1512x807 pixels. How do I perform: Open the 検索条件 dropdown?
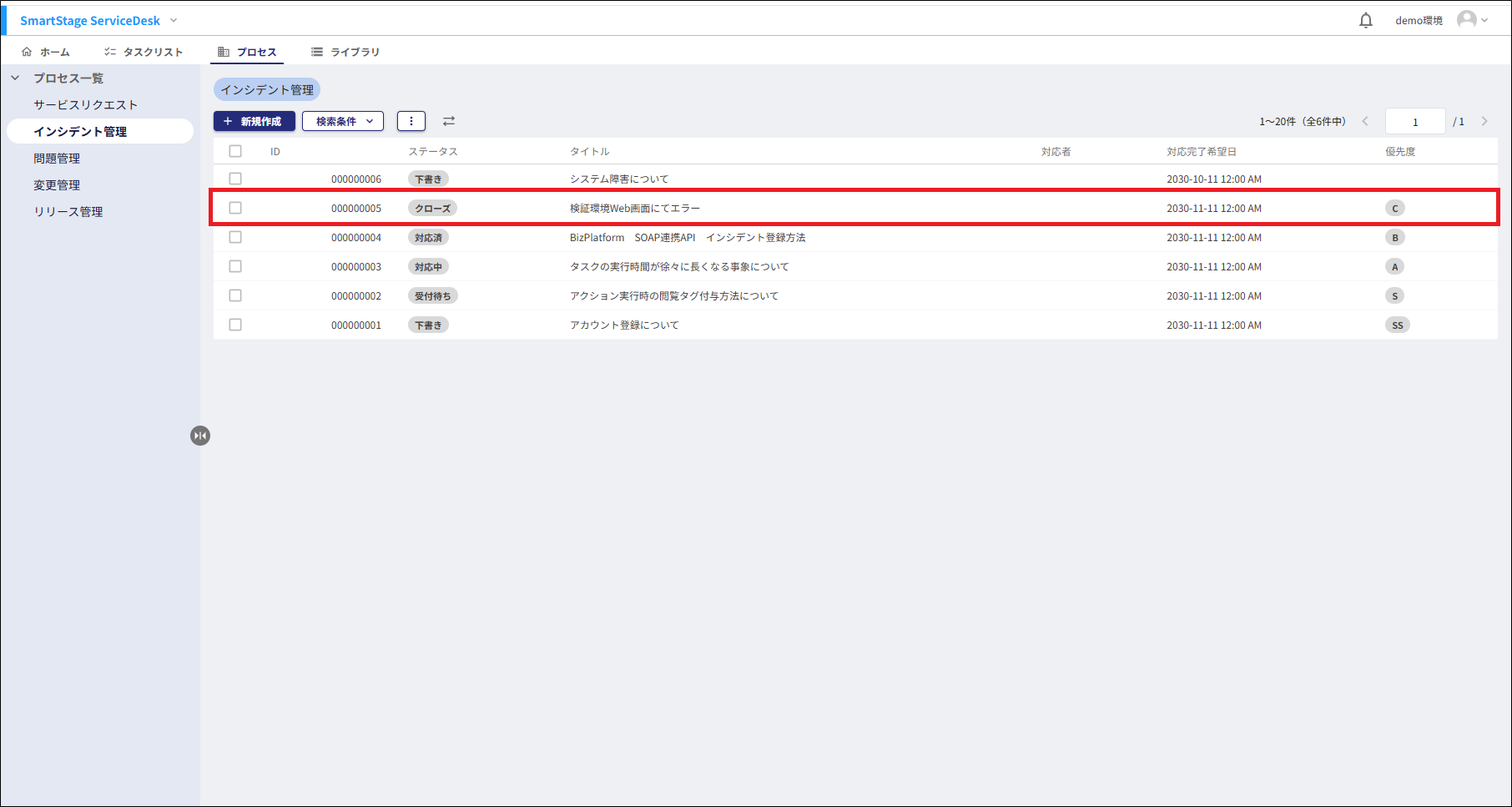[343, 121]
